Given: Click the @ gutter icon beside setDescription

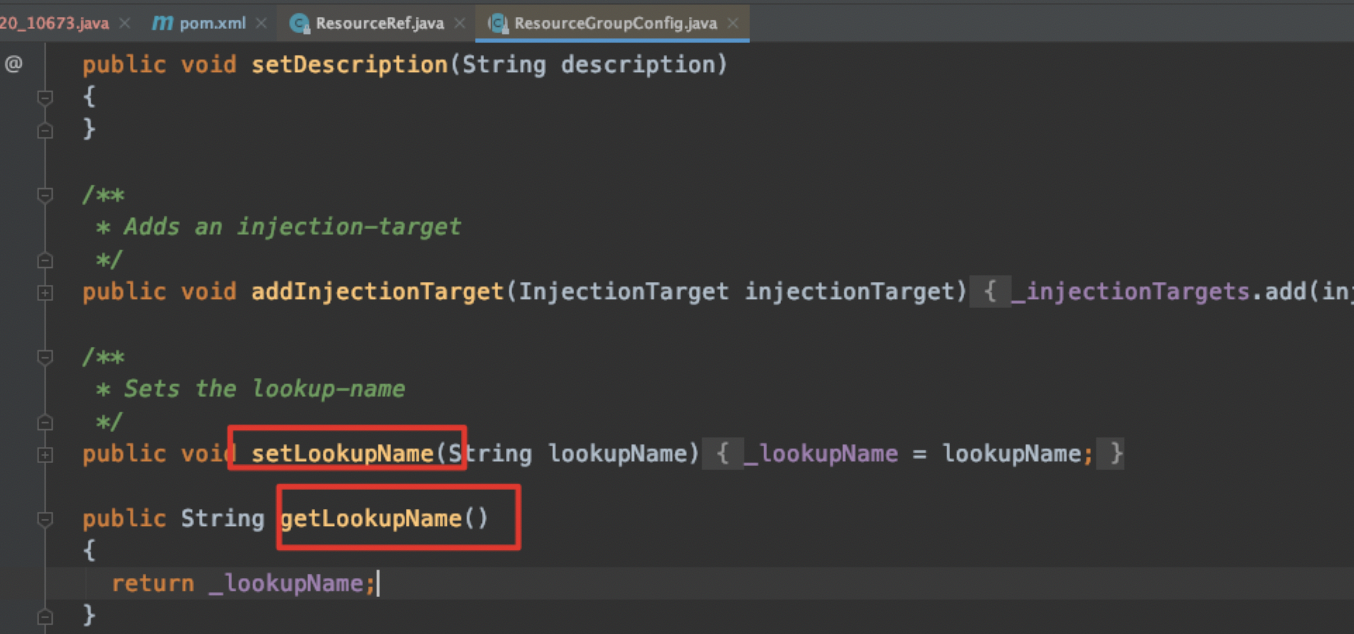Looking at the screenshot, I should [13, 65].
